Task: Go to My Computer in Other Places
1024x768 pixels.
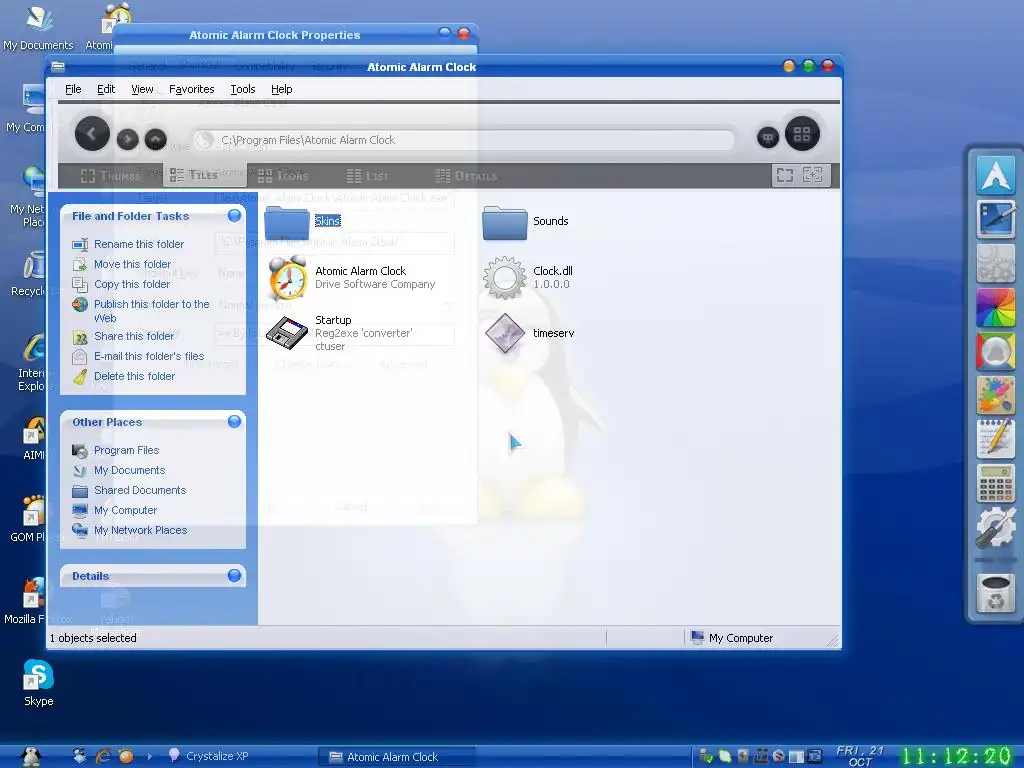Action: (125, 510)
